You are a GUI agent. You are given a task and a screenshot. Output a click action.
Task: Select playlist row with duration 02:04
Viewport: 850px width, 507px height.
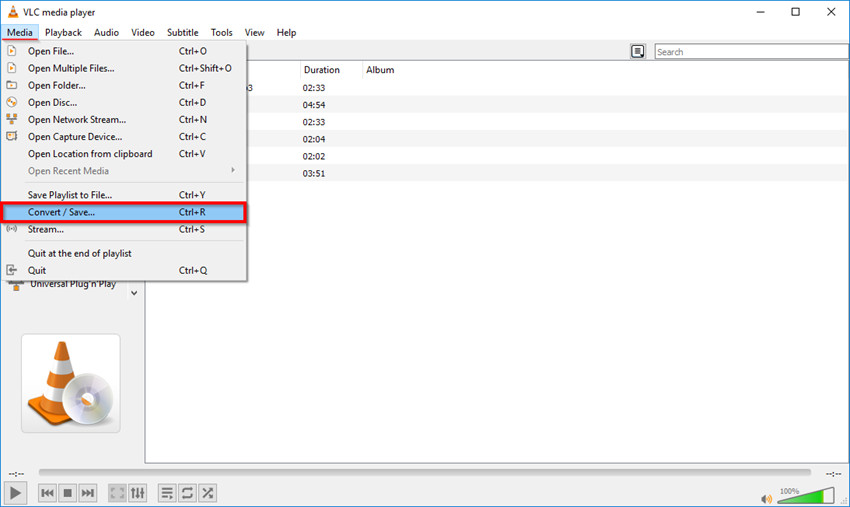tap(548, 139)
